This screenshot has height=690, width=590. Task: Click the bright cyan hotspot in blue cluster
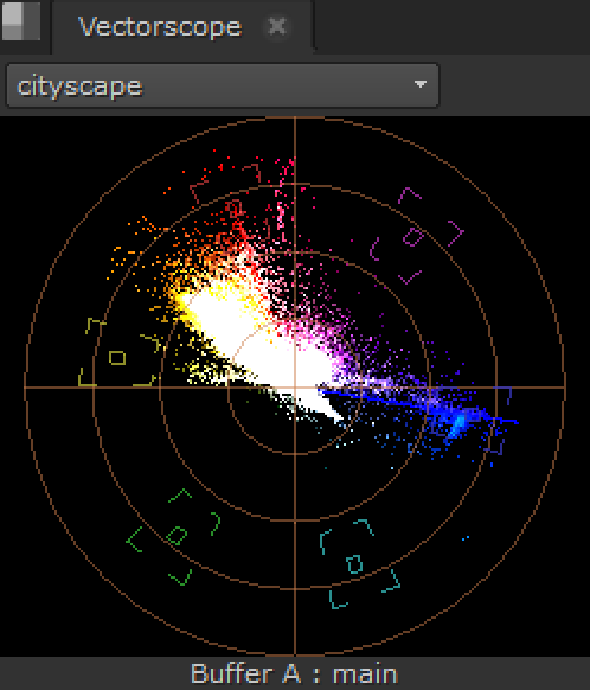pyautogui.click(x=459, y=423)
